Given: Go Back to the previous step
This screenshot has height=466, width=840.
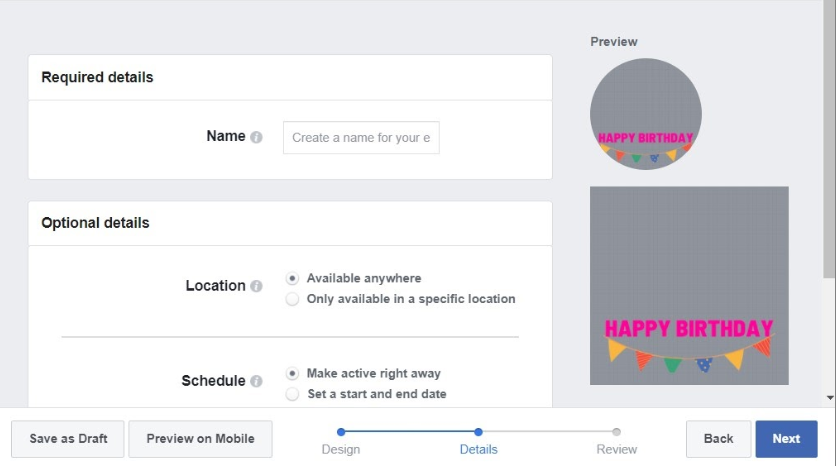Looking at the screenshot, I should [x=718, y=439].
